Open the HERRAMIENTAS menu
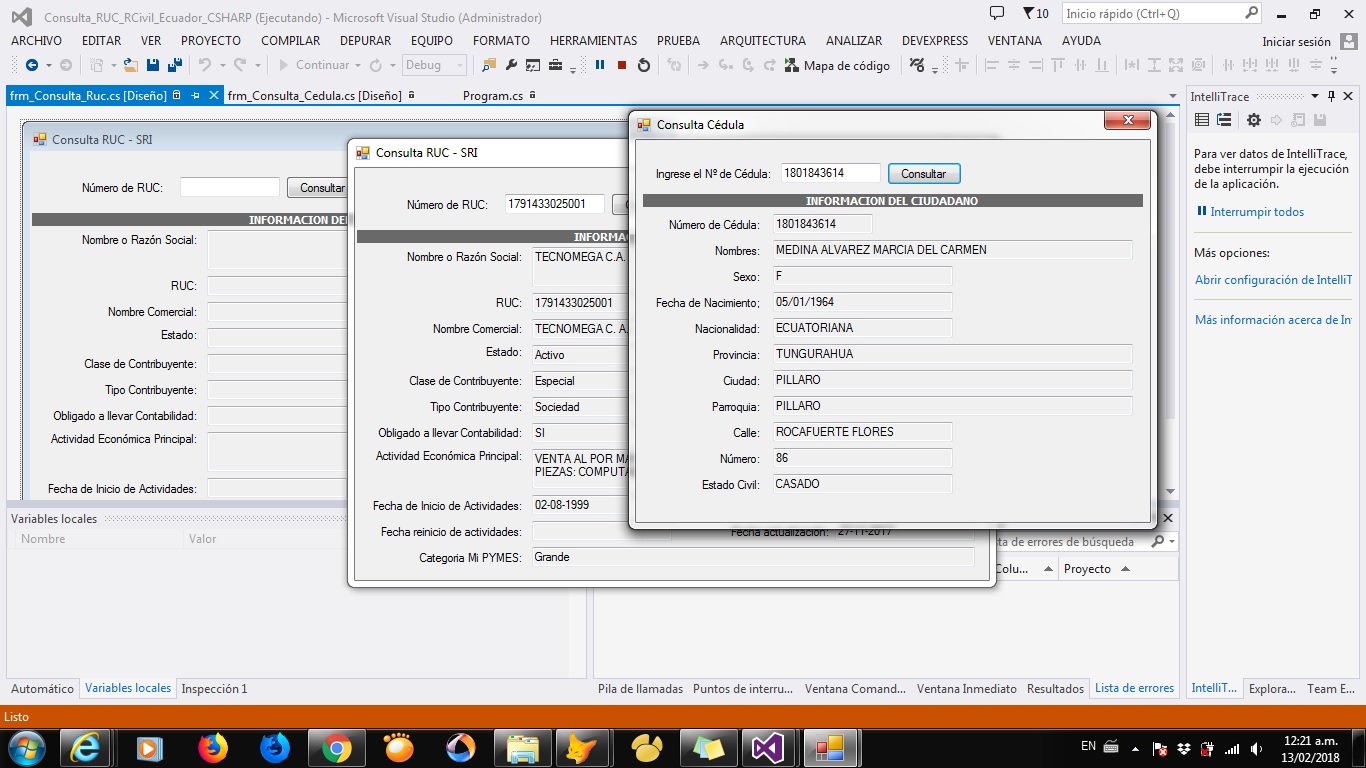Image resolution: width=1366 pixels, height=768 pixels. 593,41
